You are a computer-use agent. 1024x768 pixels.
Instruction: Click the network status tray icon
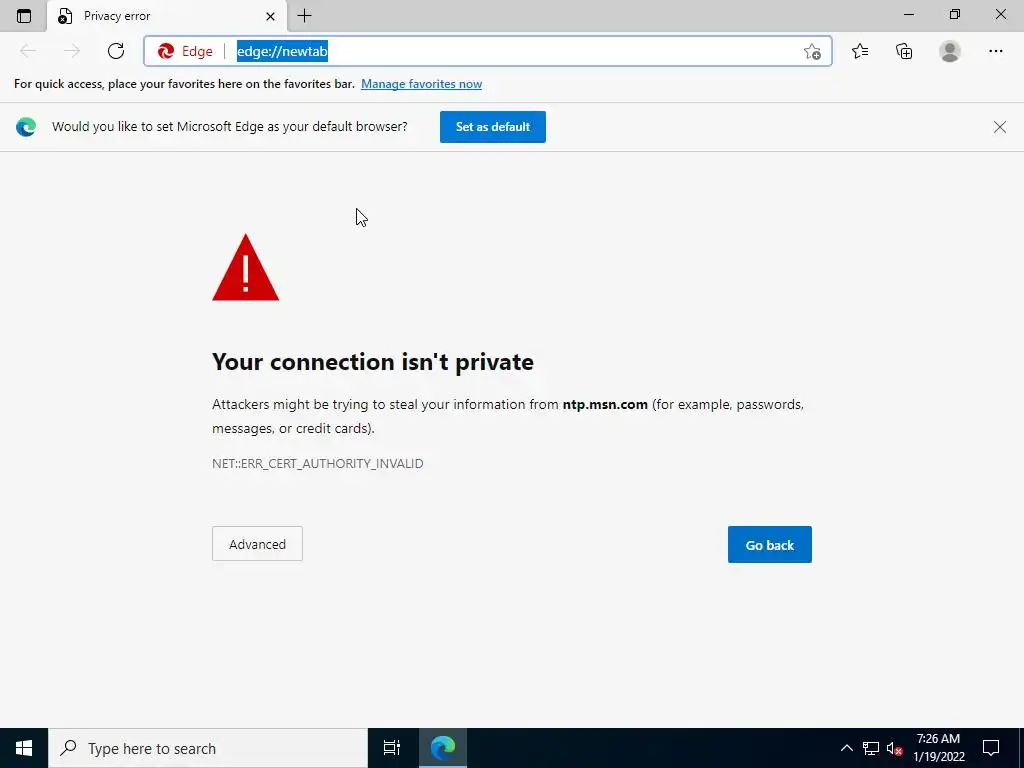pos(871,748)
